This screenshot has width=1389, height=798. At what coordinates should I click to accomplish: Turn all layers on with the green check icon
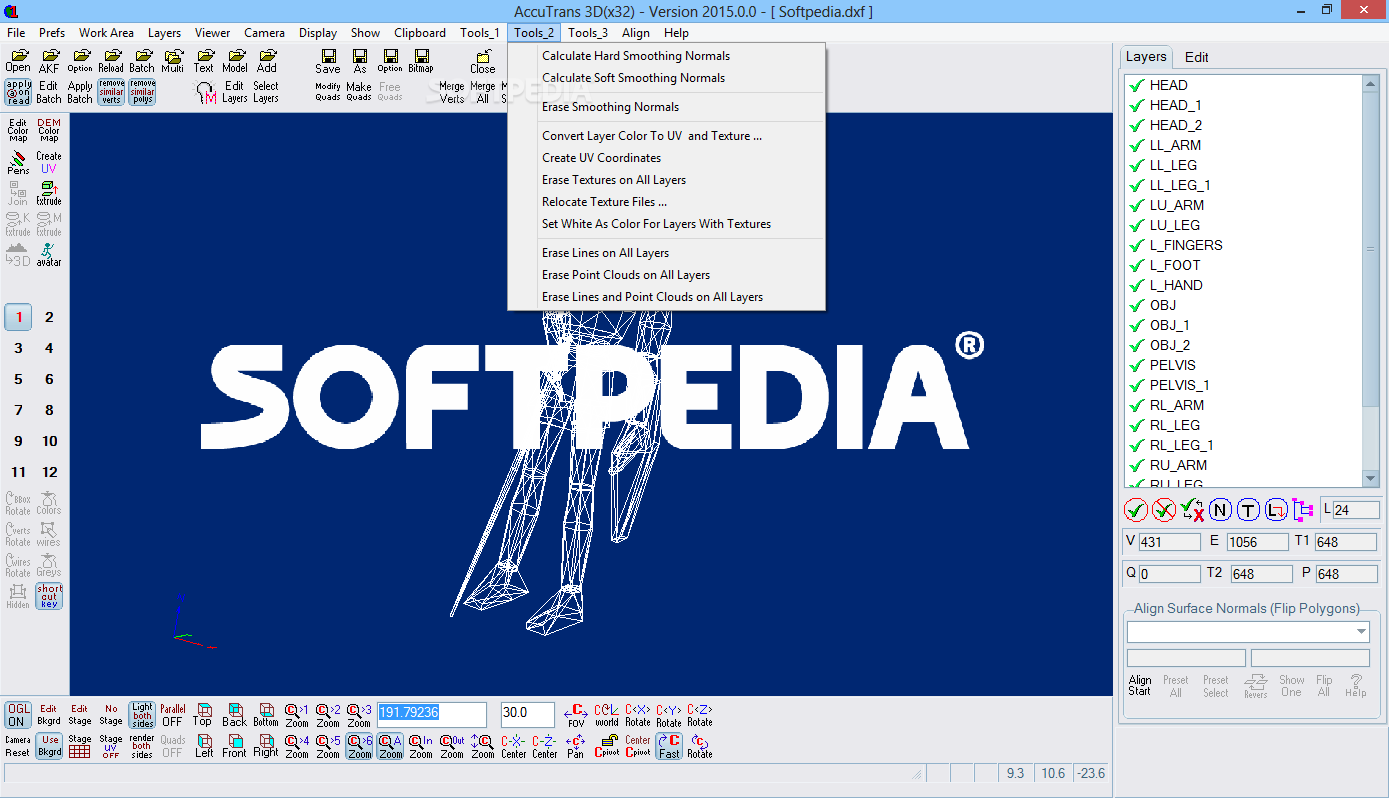[1136, 510]
